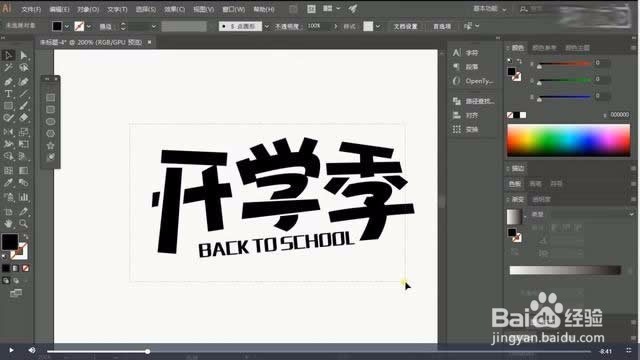640x360 pixels.
Task: Click the 文档设置 button
Action: [405, 27]
